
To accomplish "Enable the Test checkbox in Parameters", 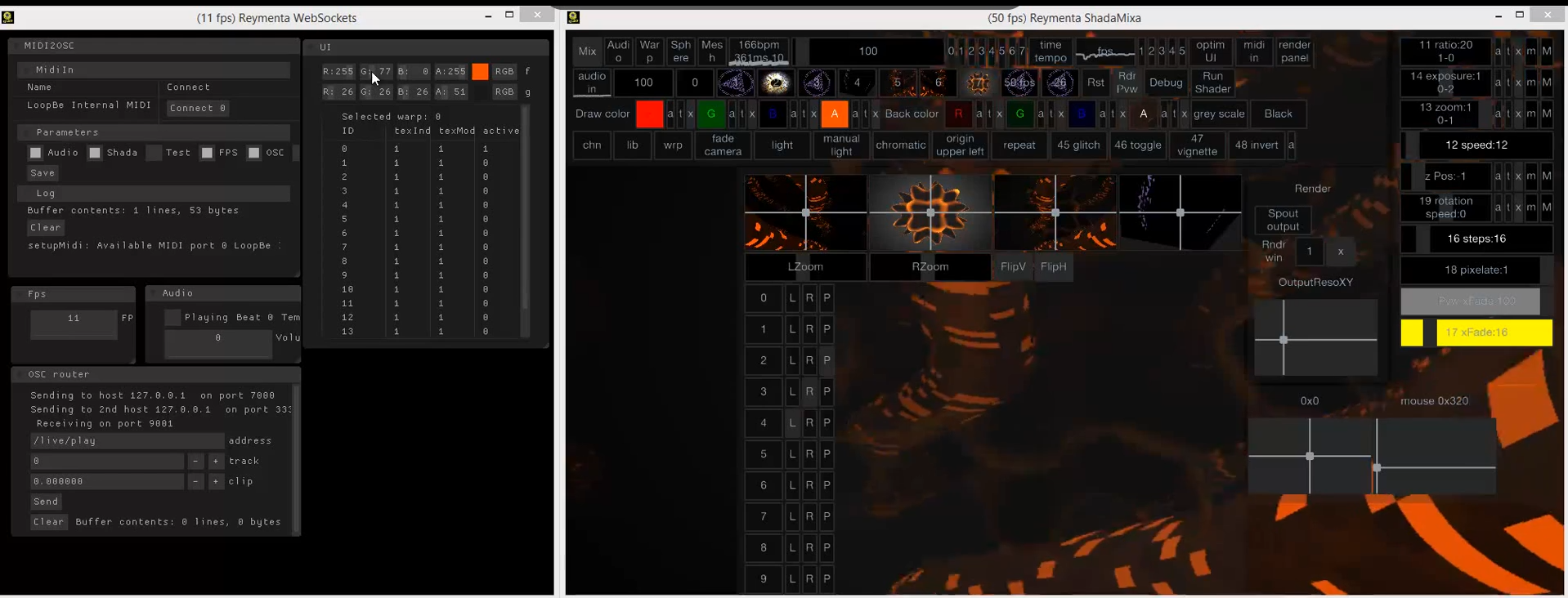I will (154, 153).
